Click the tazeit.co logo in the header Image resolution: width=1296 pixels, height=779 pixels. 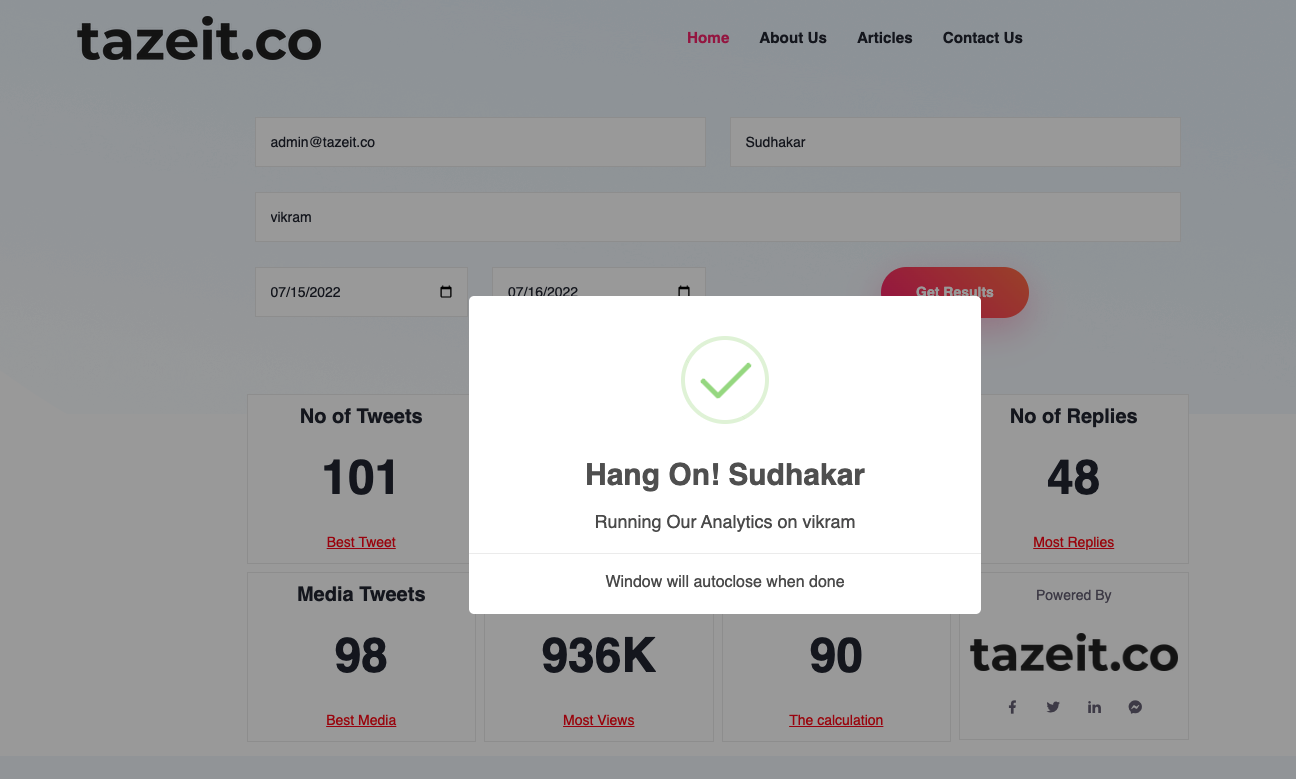tap(199, 40)
